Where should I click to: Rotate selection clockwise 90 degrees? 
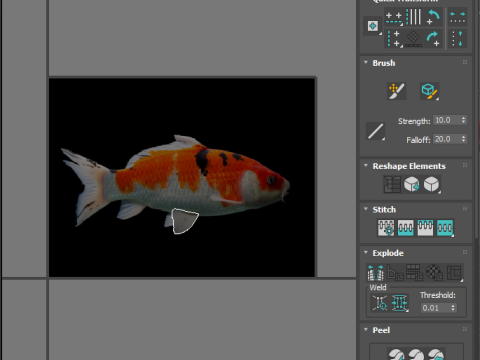(433, 39)
